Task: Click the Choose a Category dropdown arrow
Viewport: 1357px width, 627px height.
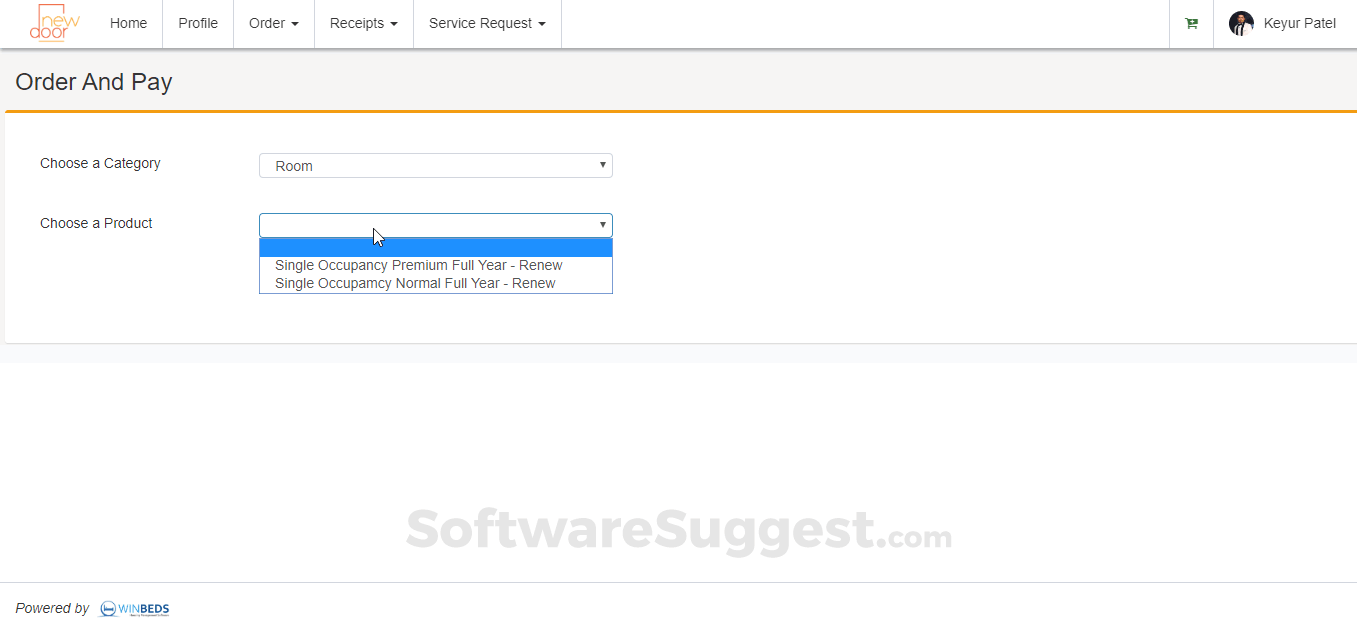Action: [602, 164]
